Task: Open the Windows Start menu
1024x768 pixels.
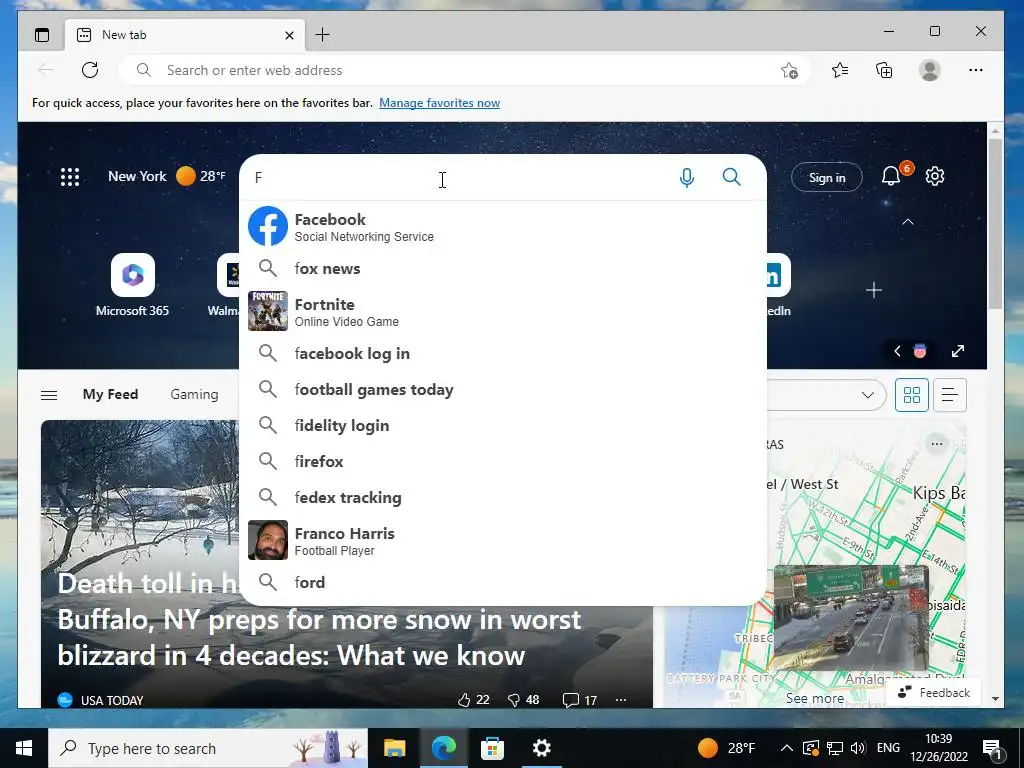Action: pos(24,748)
